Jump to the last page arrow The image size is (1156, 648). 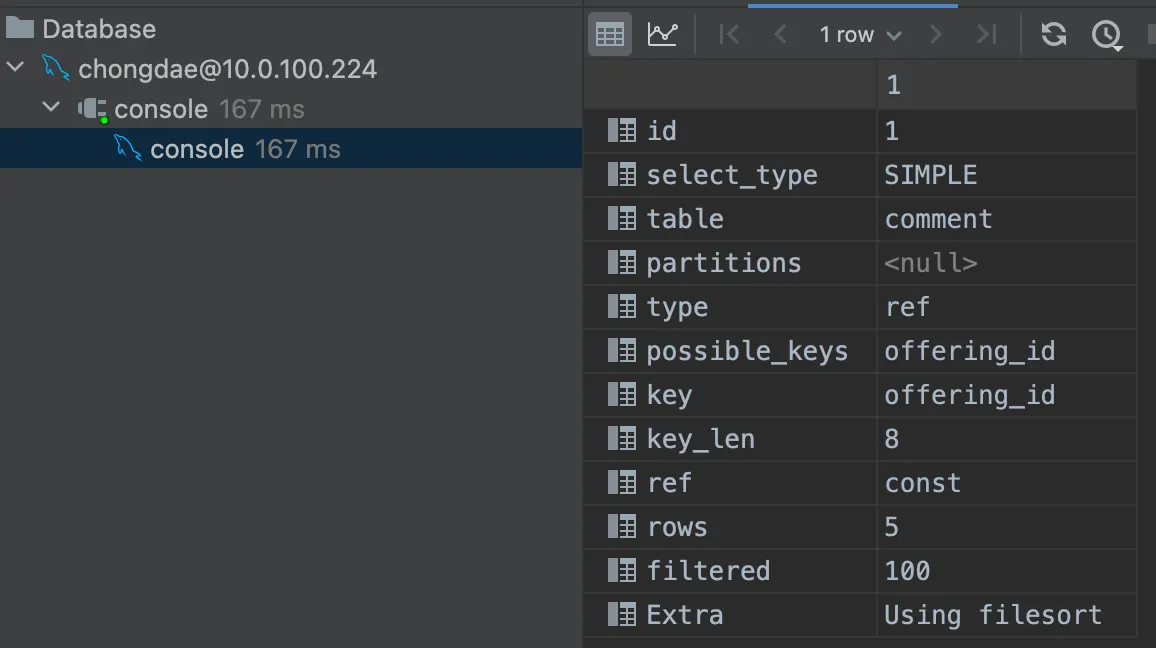987,35
